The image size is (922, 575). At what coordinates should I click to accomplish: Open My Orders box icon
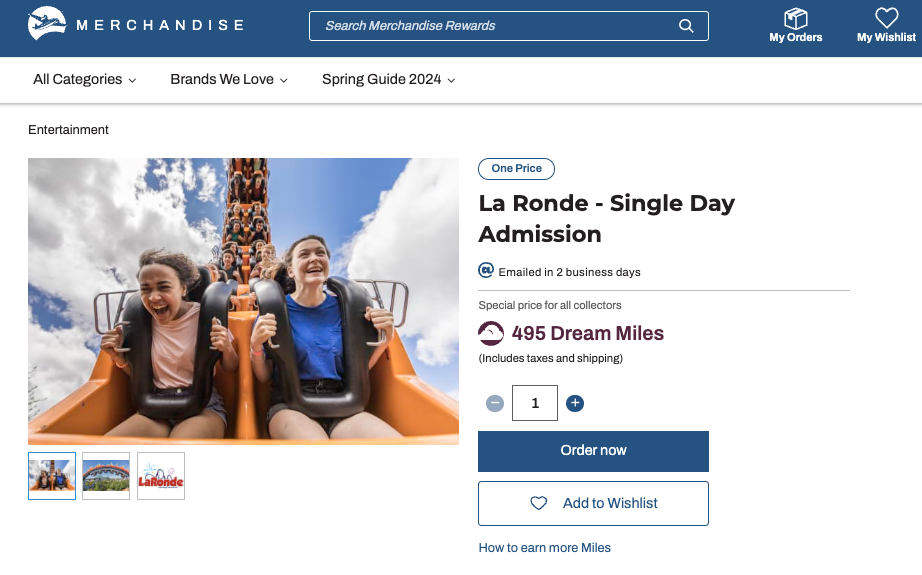[796, 19]
